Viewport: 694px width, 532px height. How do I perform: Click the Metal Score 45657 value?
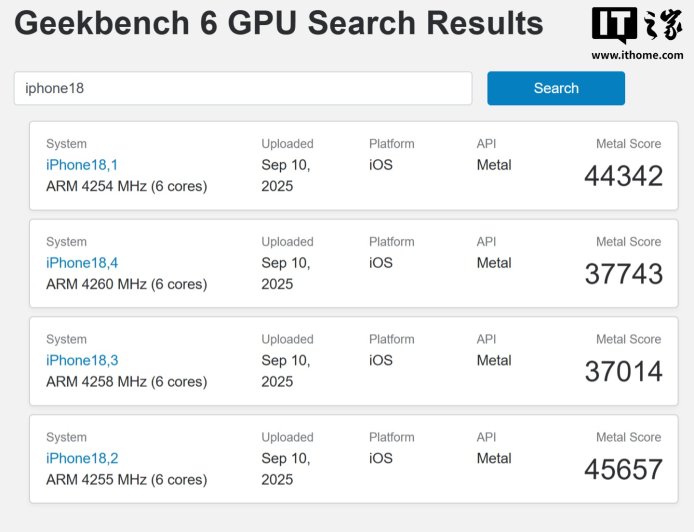[623, 469]
